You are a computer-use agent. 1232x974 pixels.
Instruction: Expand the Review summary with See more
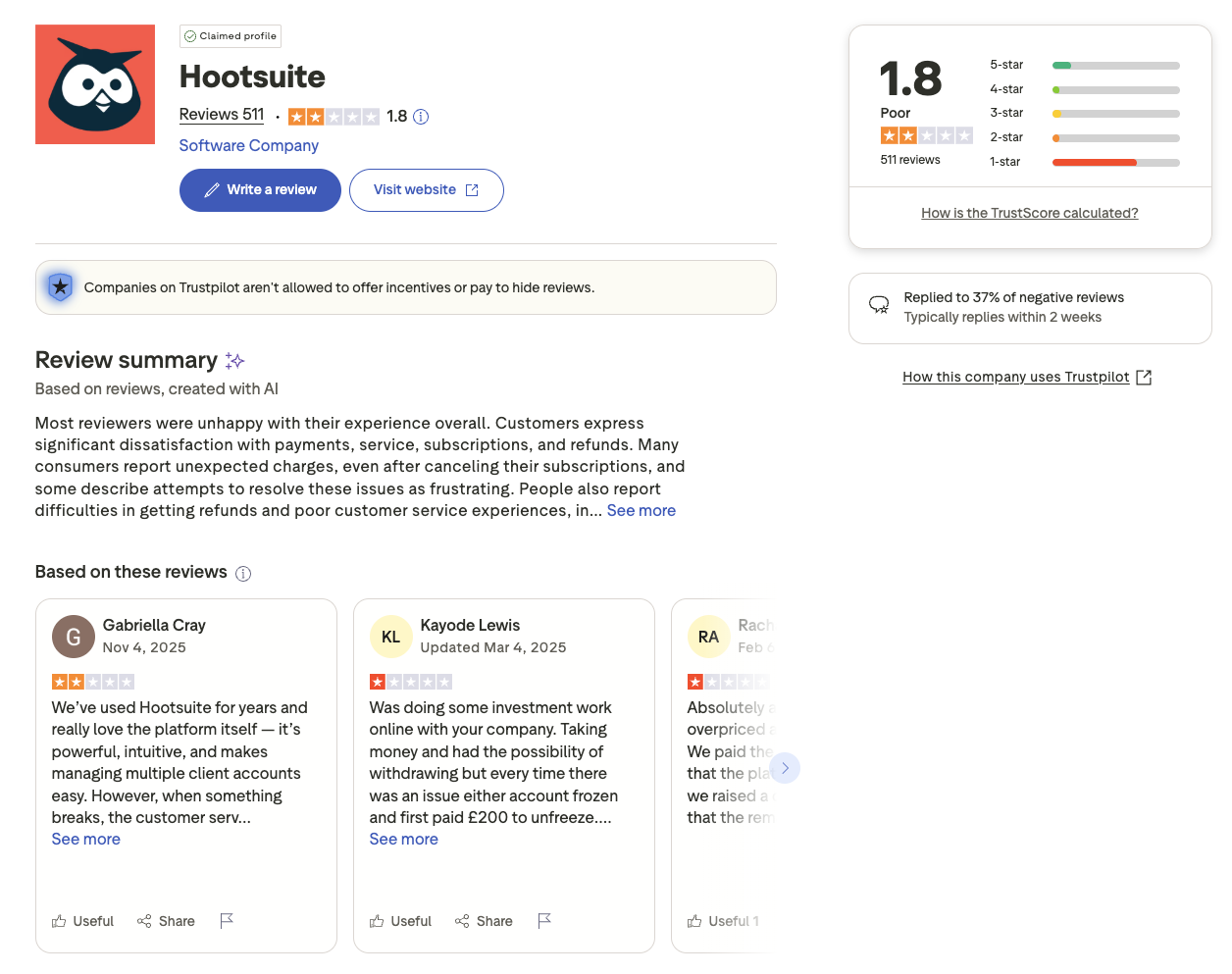(641, 510)
